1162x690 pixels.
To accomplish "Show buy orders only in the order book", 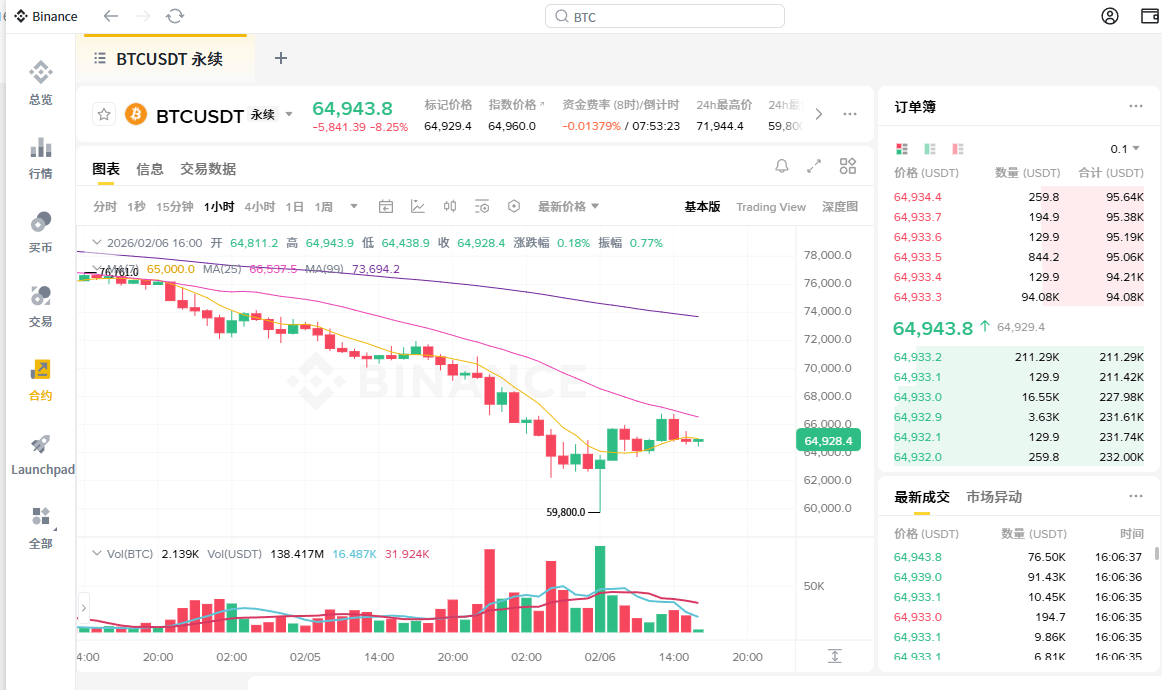I will click(x=930, y=149).
